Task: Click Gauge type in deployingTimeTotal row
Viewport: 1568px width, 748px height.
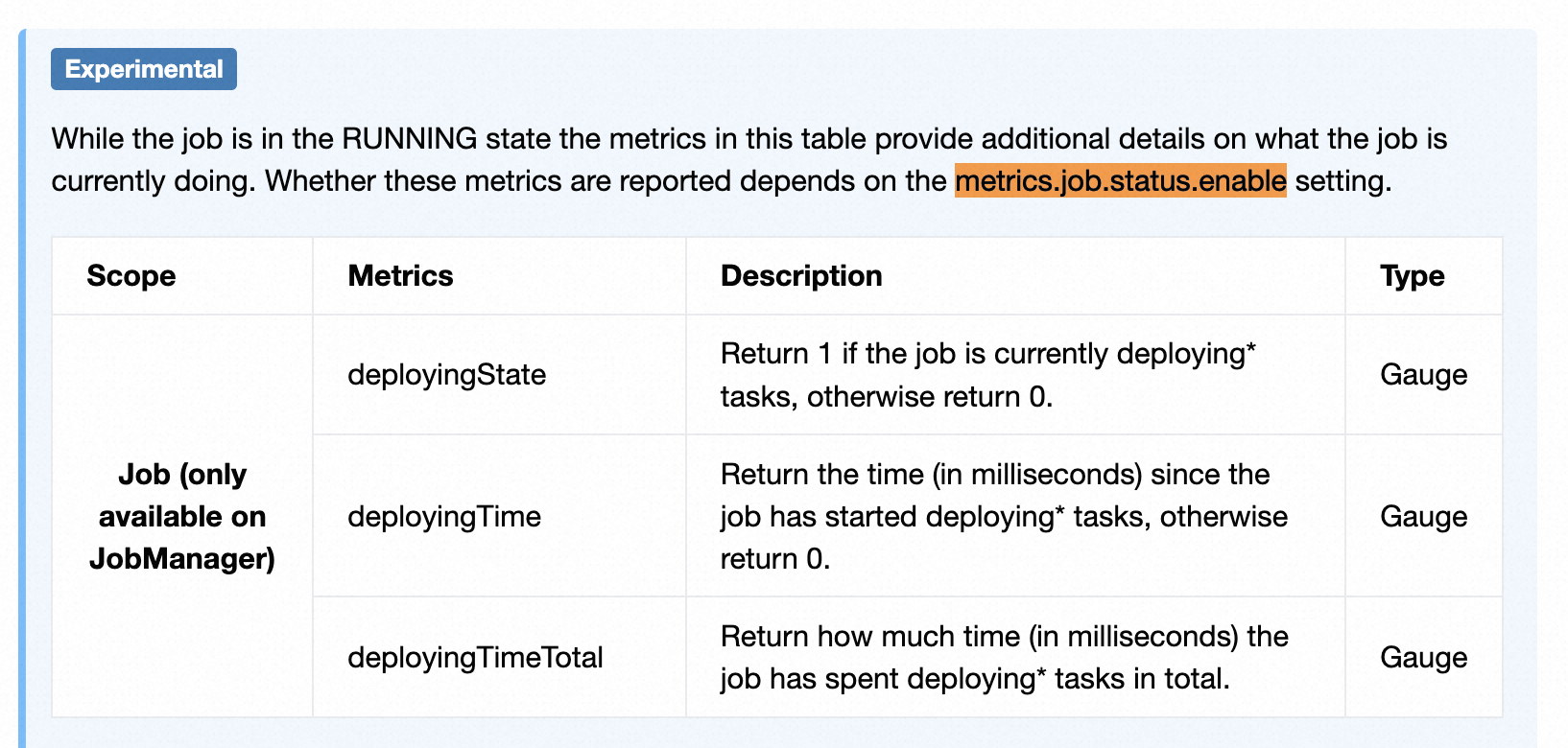Action: click(x=1424, y=658)
